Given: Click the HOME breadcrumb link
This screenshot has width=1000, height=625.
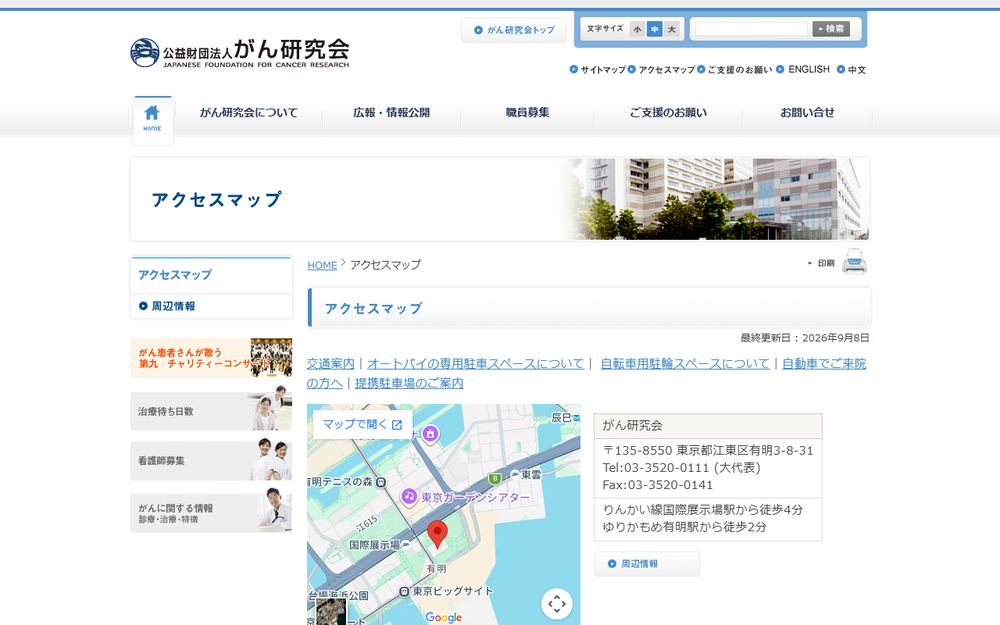Looking at the screenshot, I should (322, 265).
